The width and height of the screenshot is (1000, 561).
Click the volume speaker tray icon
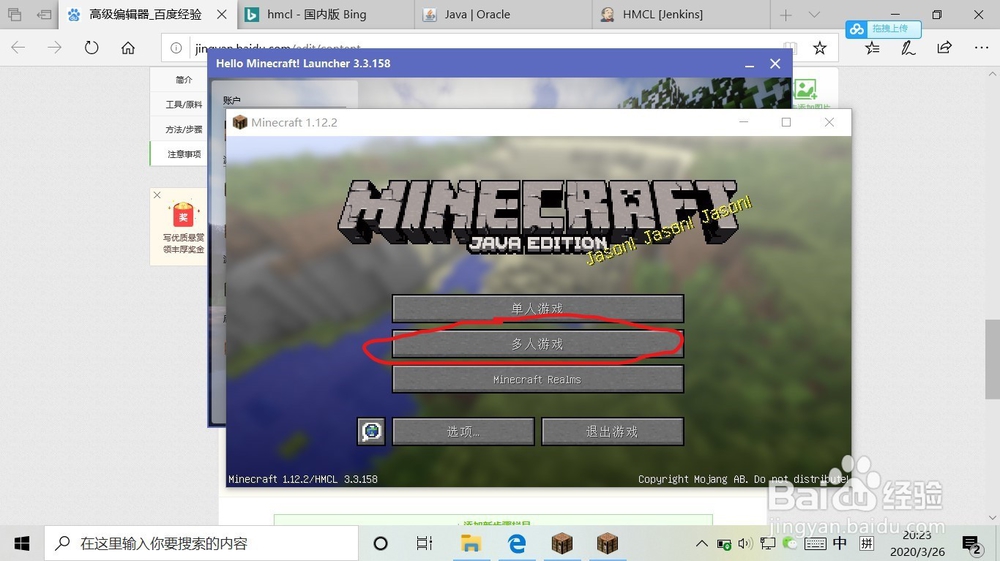click(x=745, y=544)
